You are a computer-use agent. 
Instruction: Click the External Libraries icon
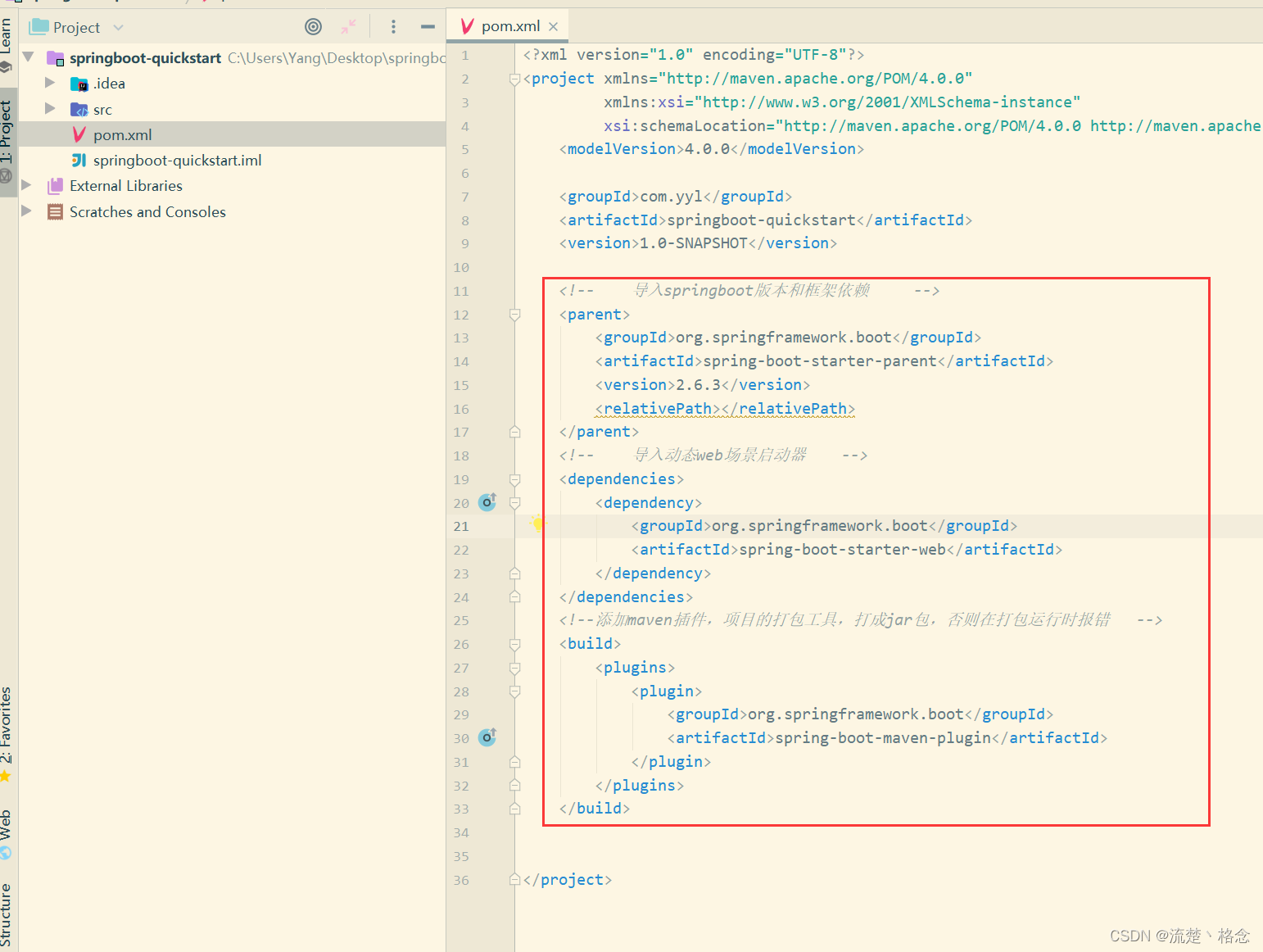55,186
